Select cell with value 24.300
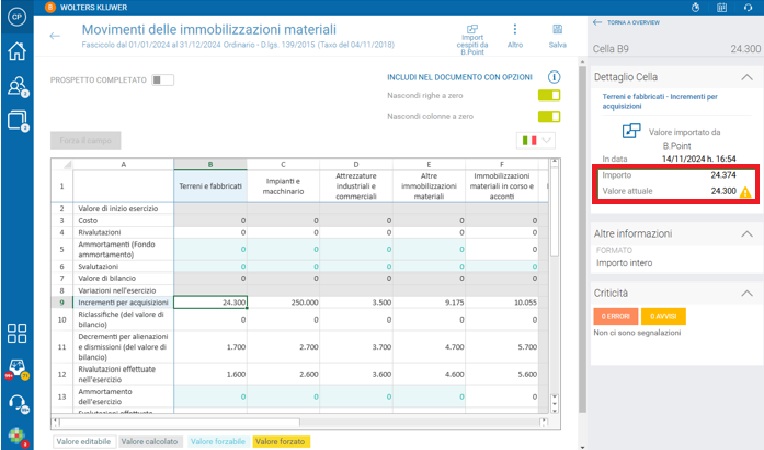 (x=210, y=302)
